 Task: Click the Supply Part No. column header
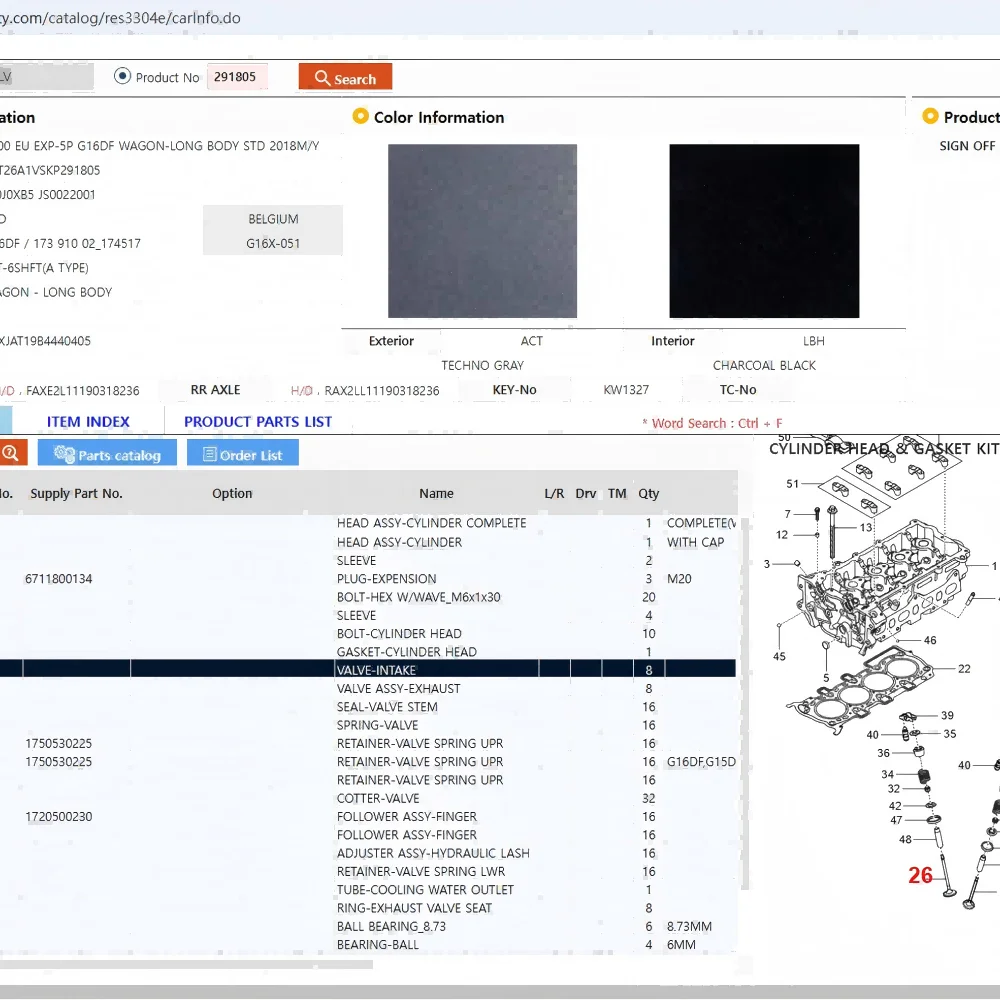pyautogui.click(x=76, y=493)
